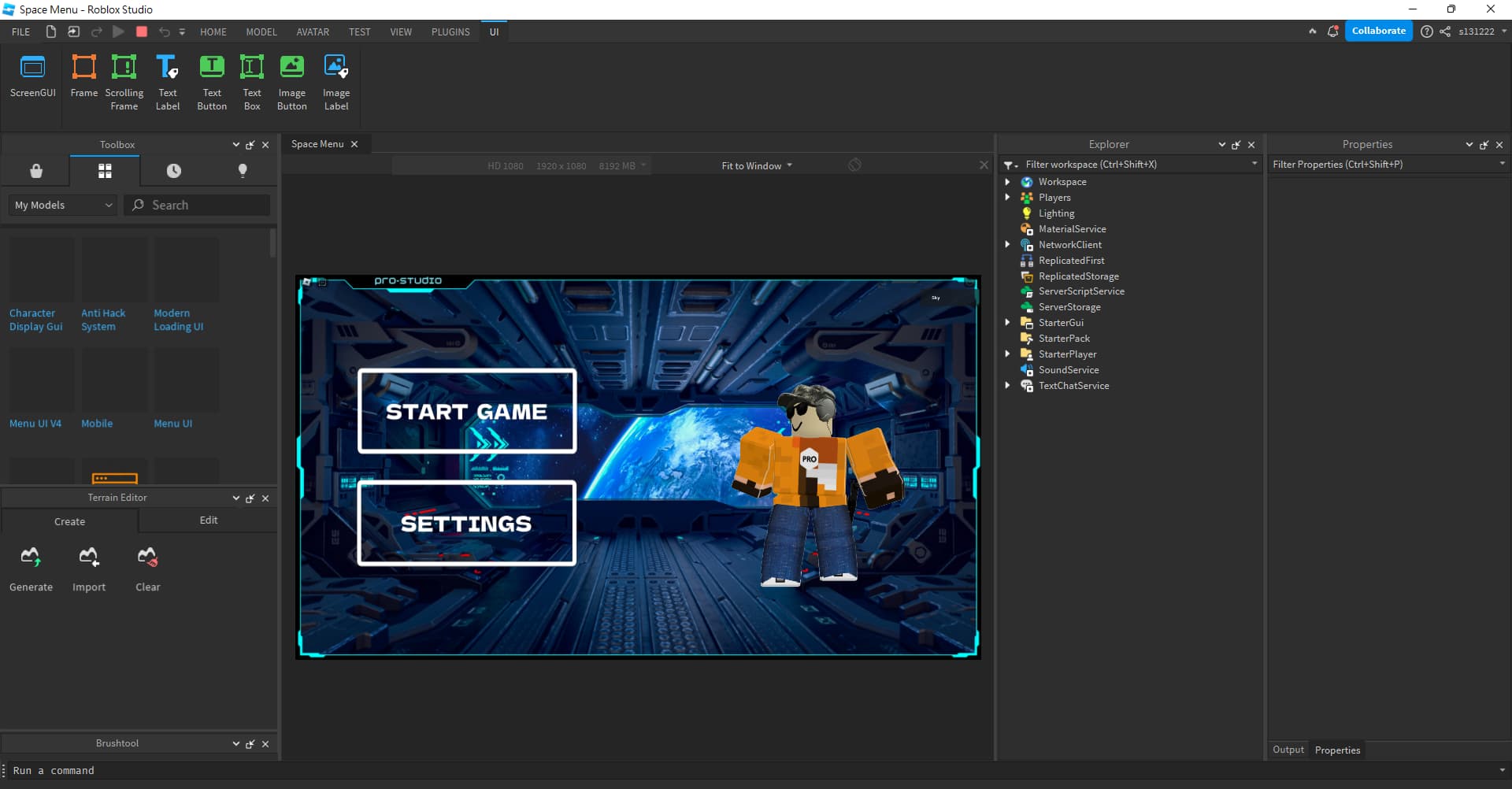Viewport: 1512px width, 789px height.
Task: Switch to the Edit tab in Terrain Editor
Action: [x=207, y=520]
